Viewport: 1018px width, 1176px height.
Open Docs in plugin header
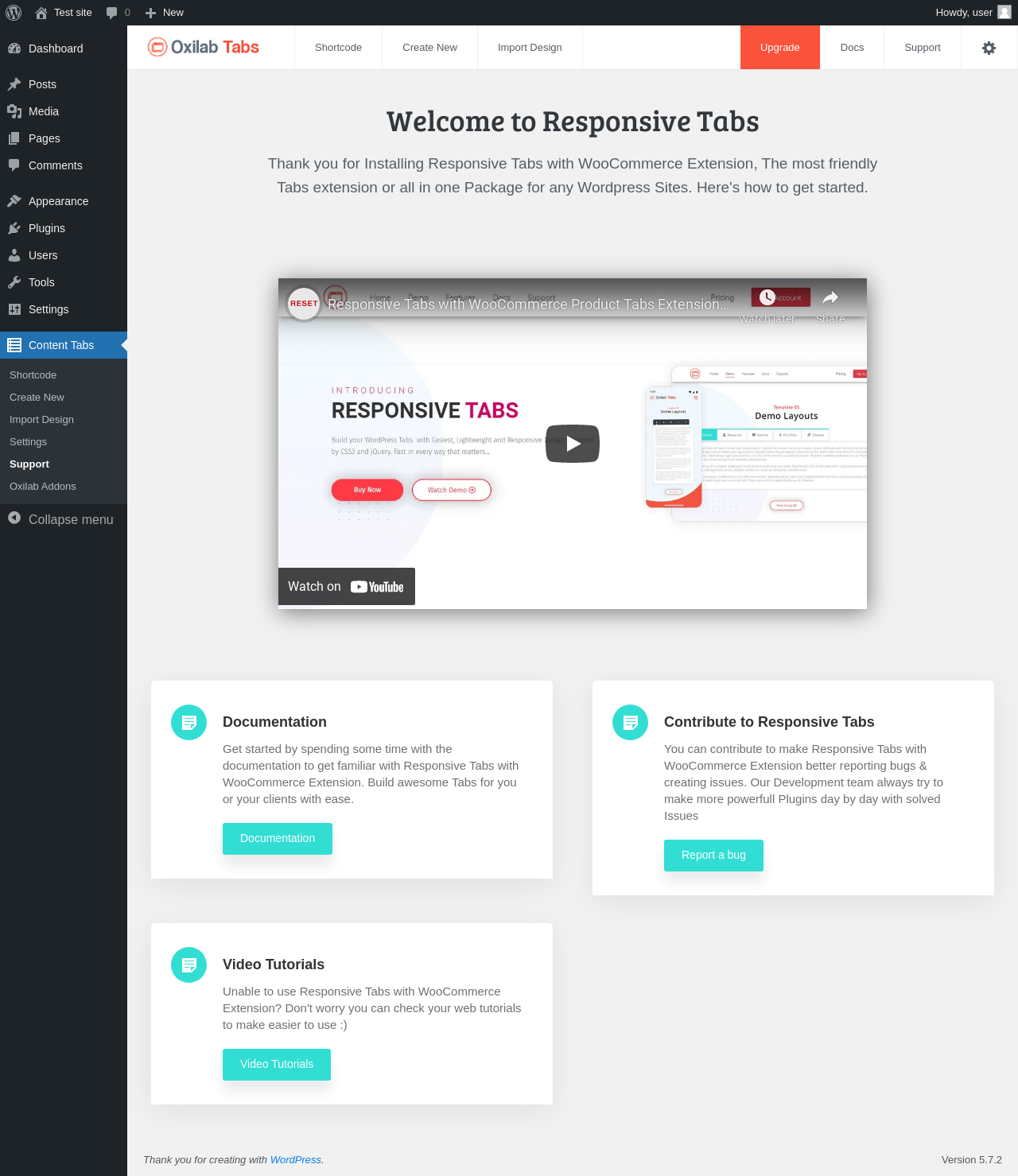click(x=852, y=48)
